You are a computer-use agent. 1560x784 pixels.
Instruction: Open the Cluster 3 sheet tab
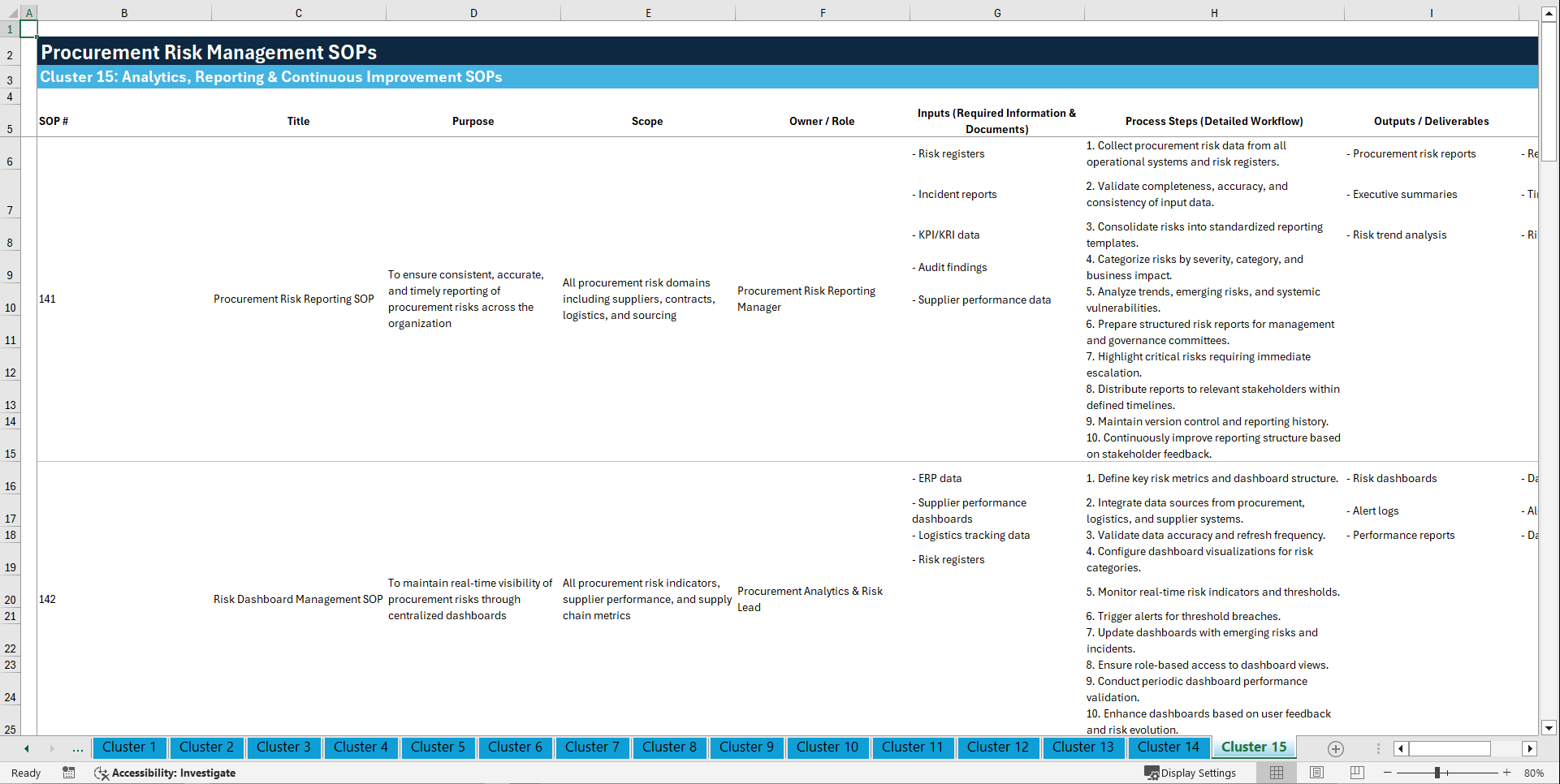pyautogui.click(x=283, y=747)
